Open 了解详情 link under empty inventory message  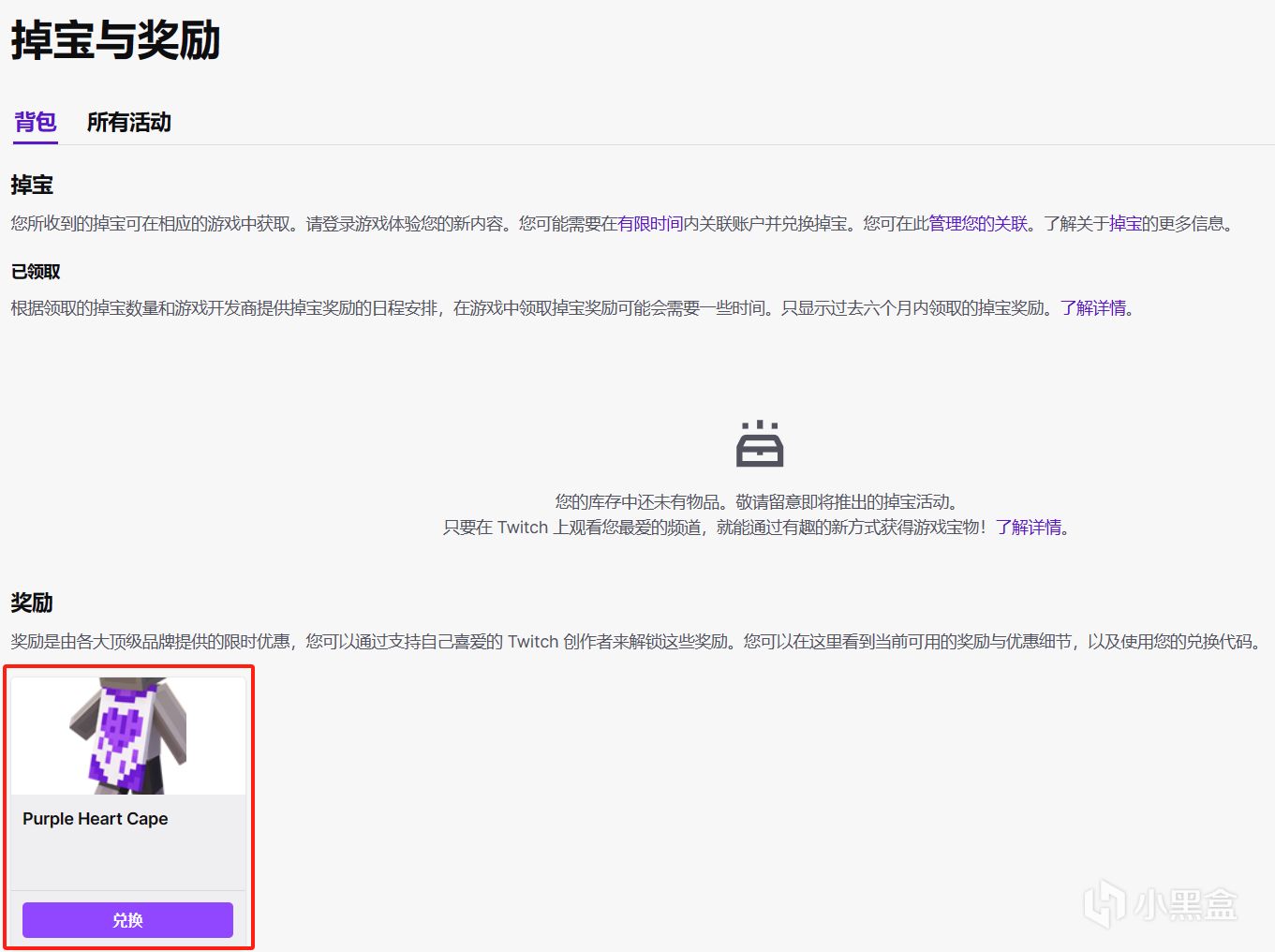tap(1029, 528)
